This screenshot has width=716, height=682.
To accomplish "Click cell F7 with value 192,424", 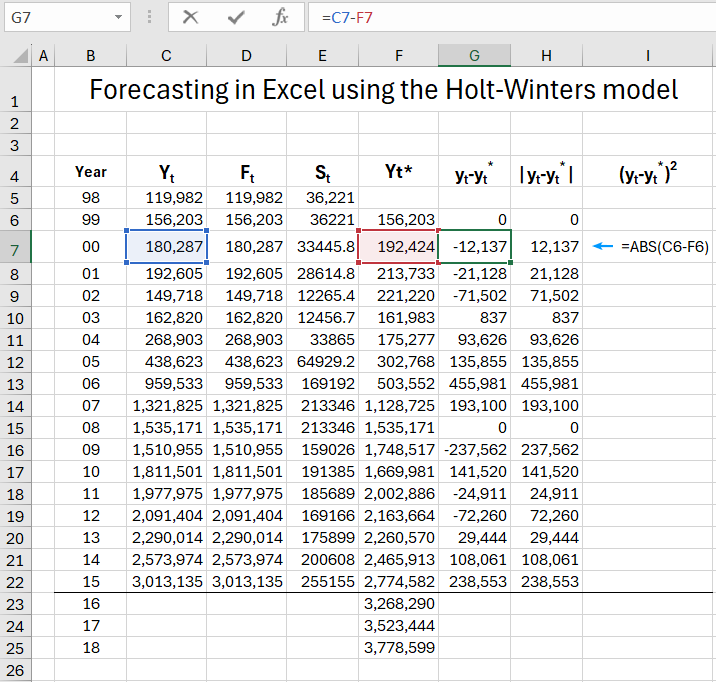I will [x=399, y=247].
